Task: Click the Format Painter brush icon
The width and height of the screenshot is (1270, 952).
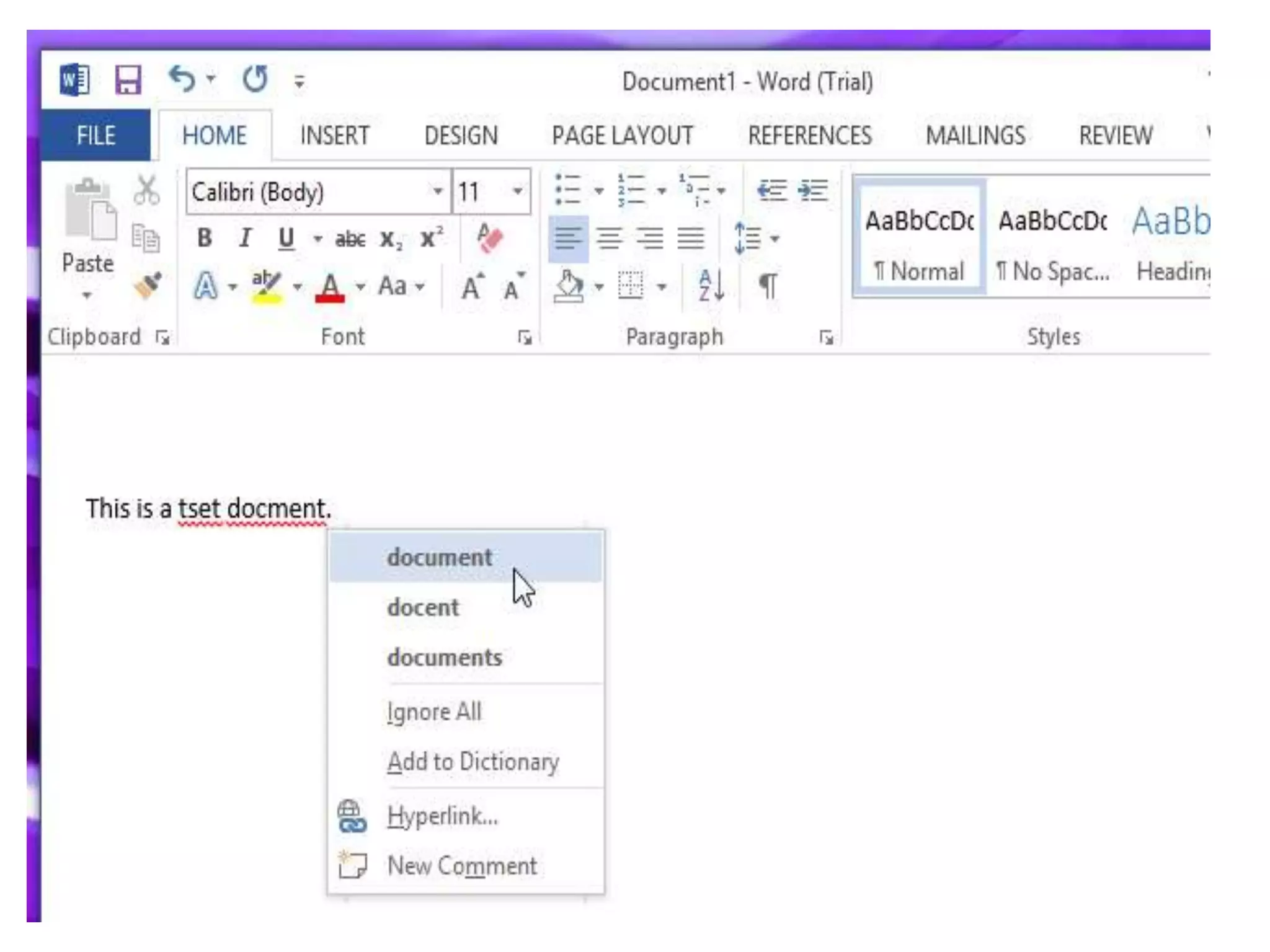Action: pyautogui.click(x=148, y=285)
